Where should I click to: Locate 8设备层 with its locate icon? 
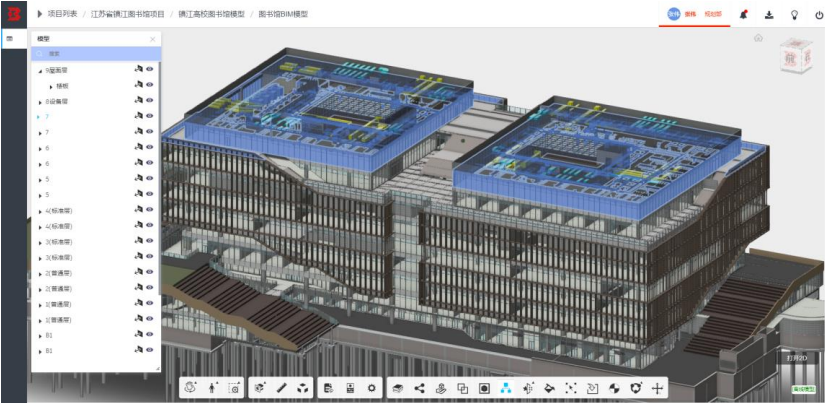[x=139, y=100]
